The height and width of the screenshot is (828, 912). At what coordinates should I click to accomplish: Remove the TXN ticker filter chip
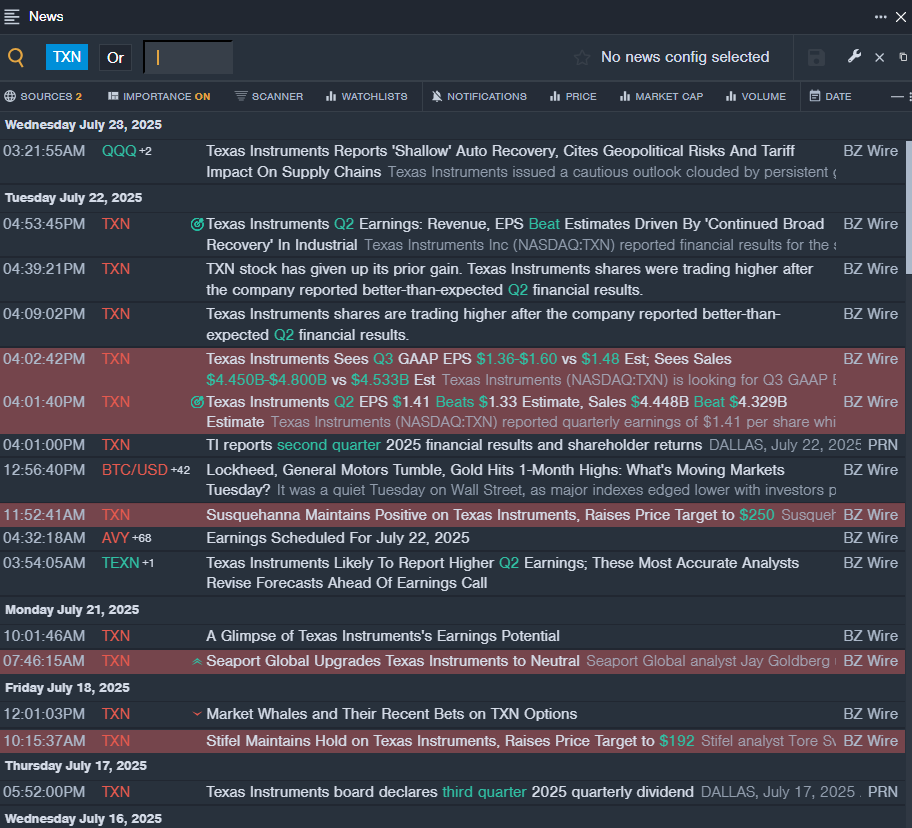[x=67, y=57]
